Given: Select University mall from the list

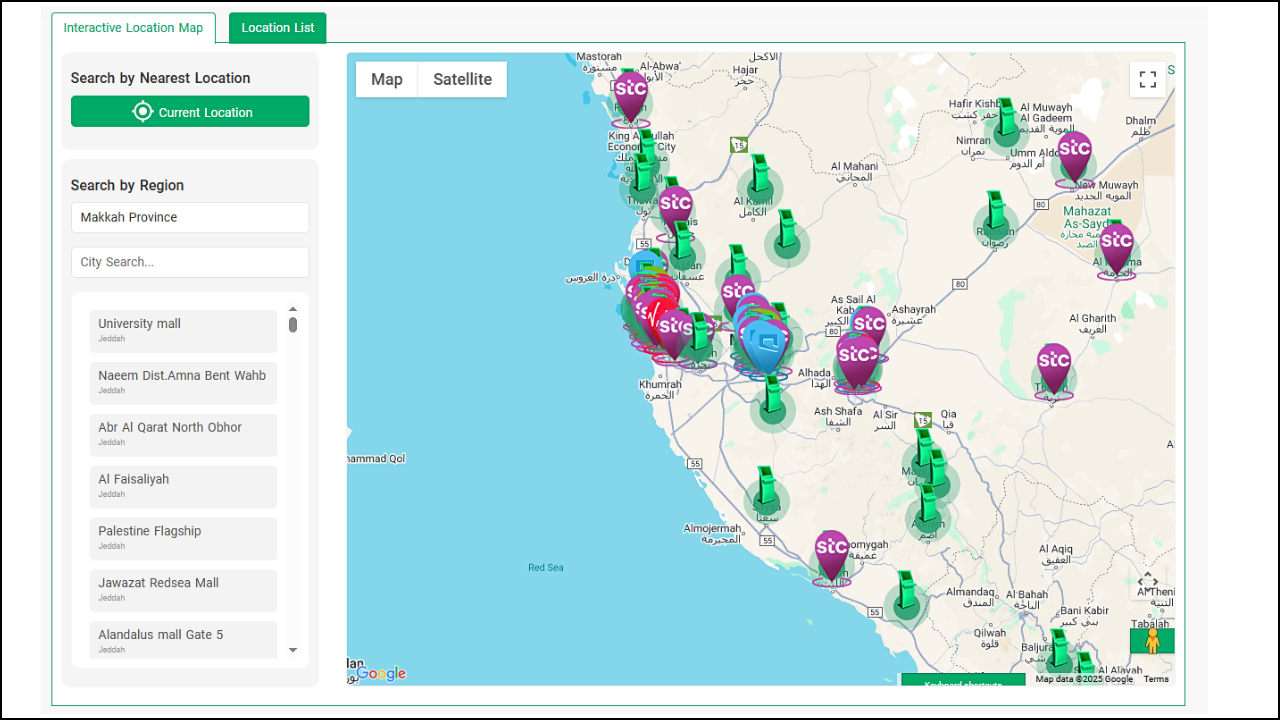Looking at the screenshot, I should point(183,331).
